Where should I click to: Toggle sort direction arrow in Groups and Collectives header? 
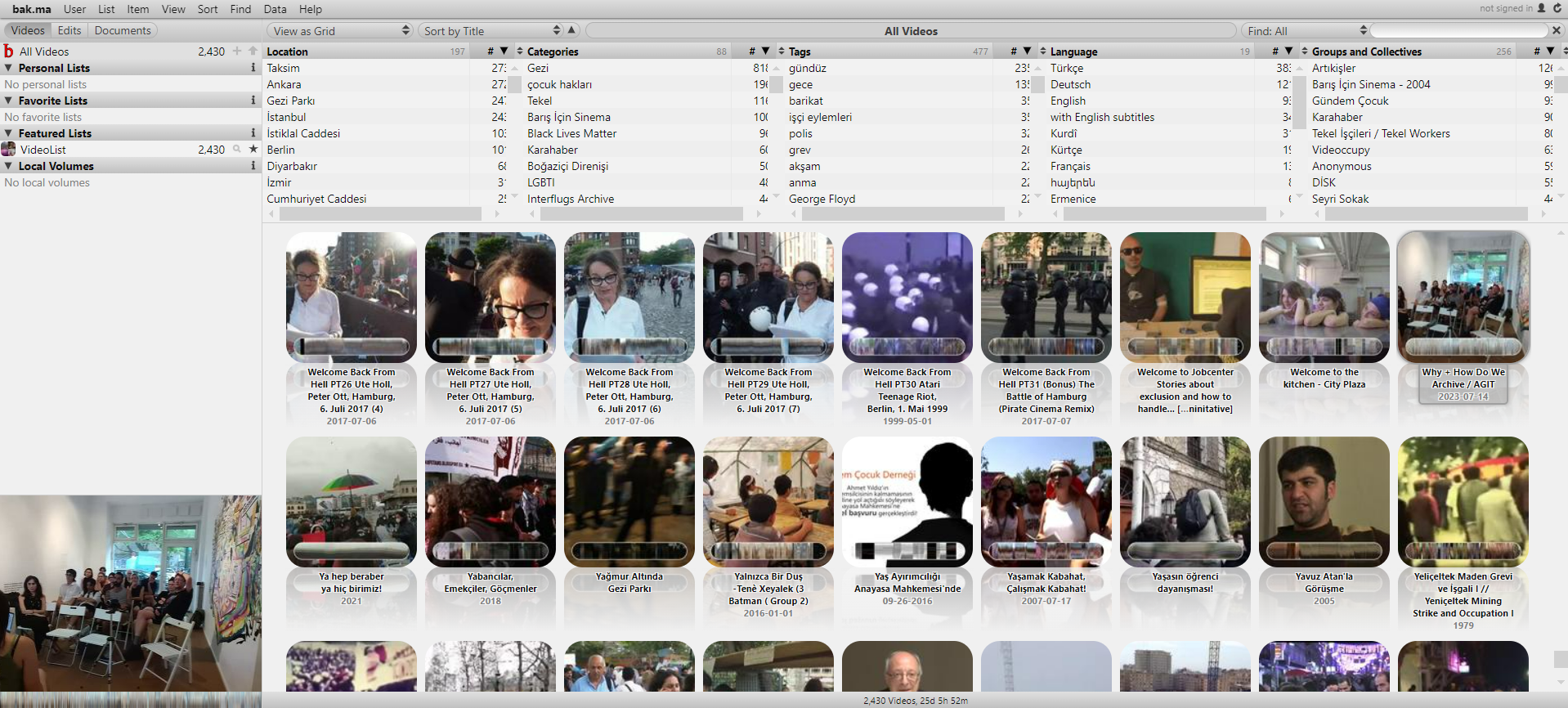[1551, 52]
